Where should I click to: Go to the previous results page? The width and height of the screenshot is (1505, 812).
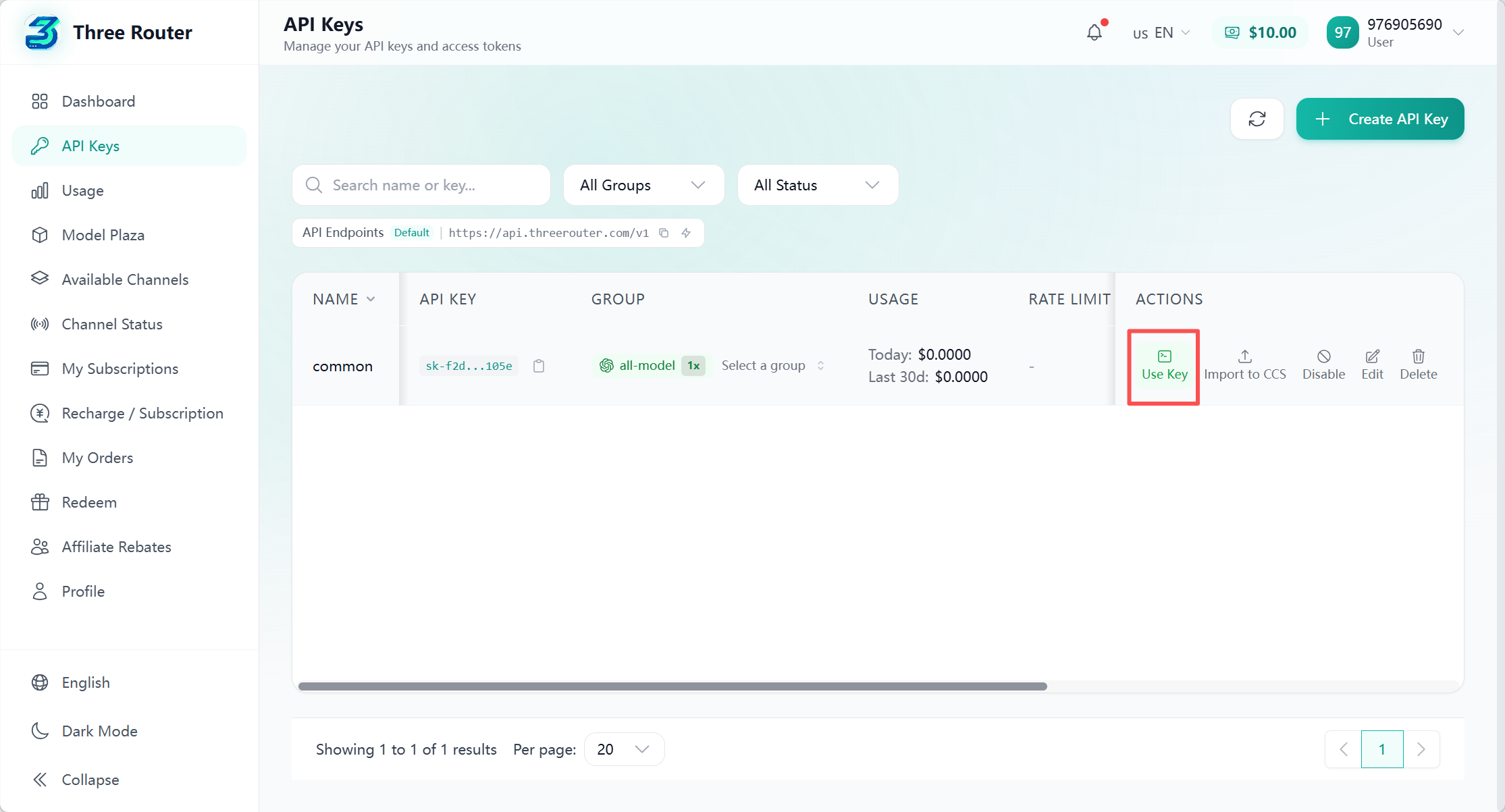tap(1344, 749)
